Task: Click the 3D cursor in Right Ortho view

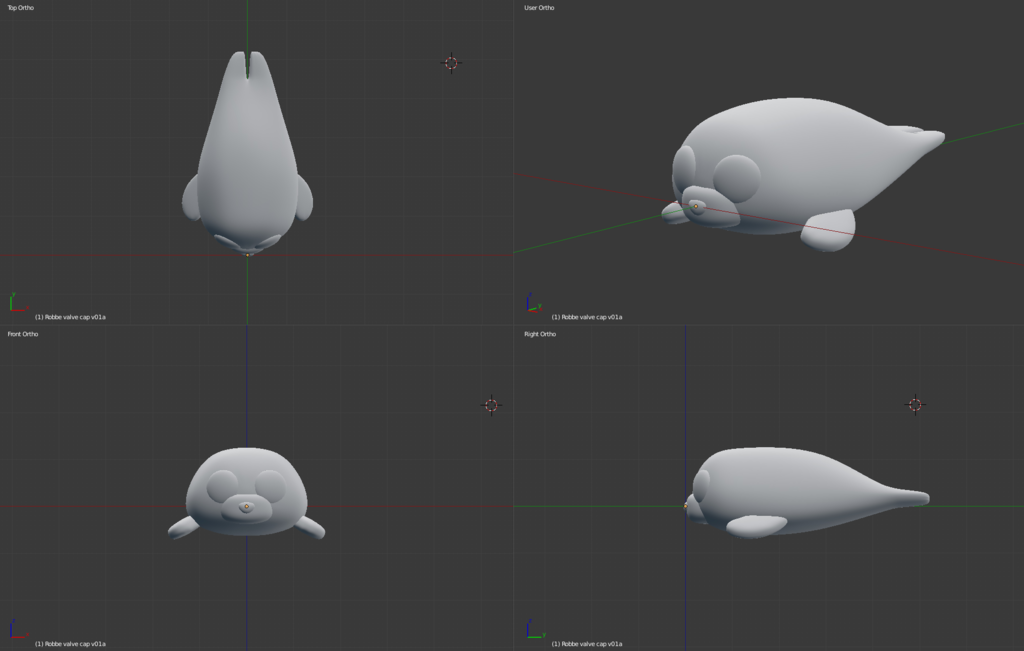Action: pyautogui.click(x=915, y=405)
